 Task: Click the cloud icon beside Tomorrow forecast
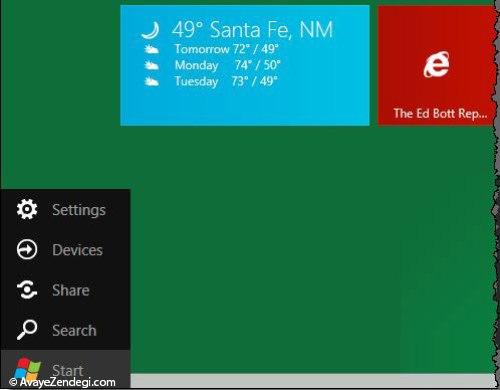click(151, 49)
